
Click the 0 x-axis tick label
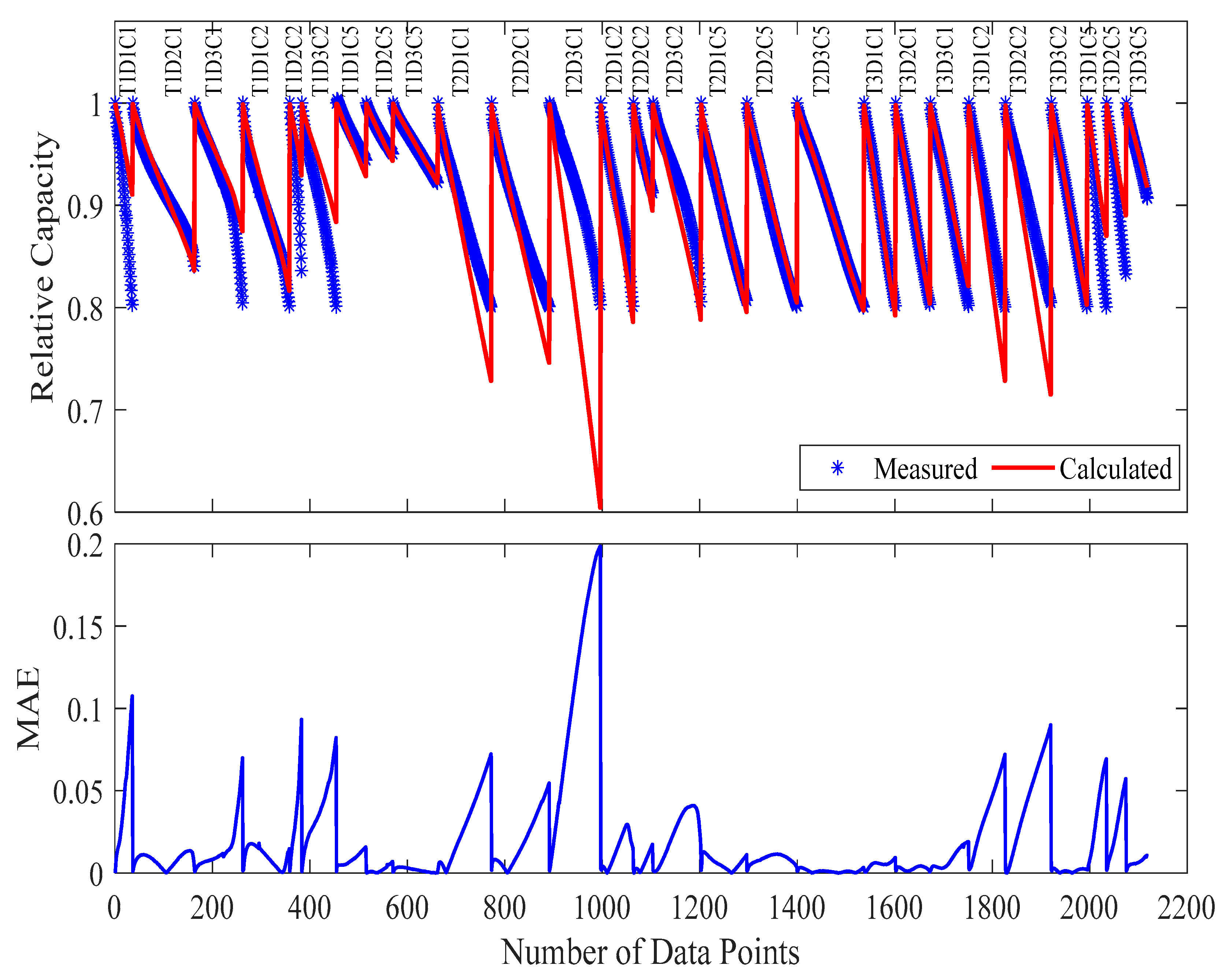point(115,908)
